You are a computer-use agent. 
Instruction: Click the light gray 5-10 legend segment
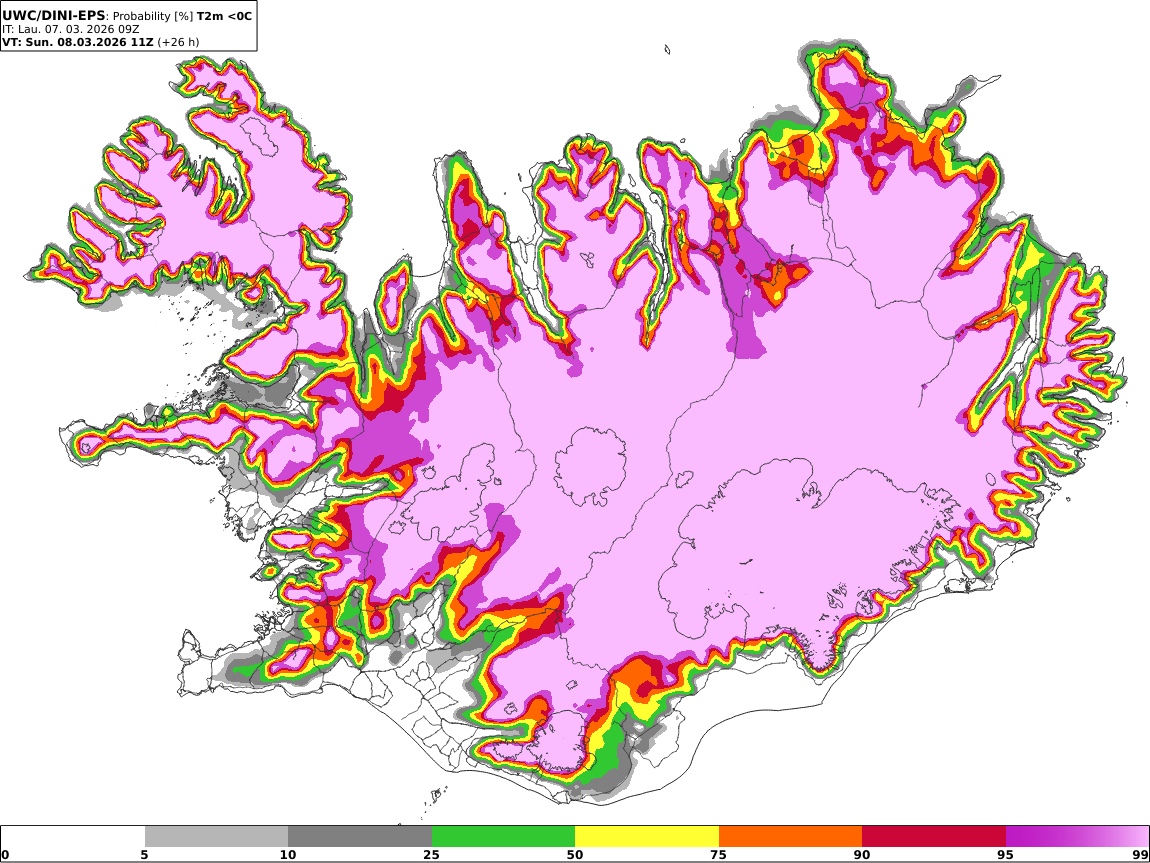[x=216, y=836]
